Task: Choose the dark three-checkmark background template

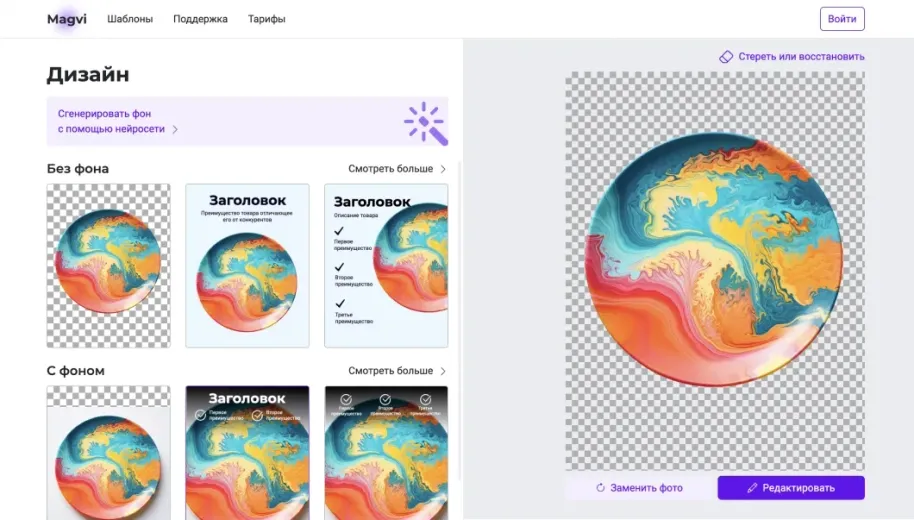Action: pos(386,452)
